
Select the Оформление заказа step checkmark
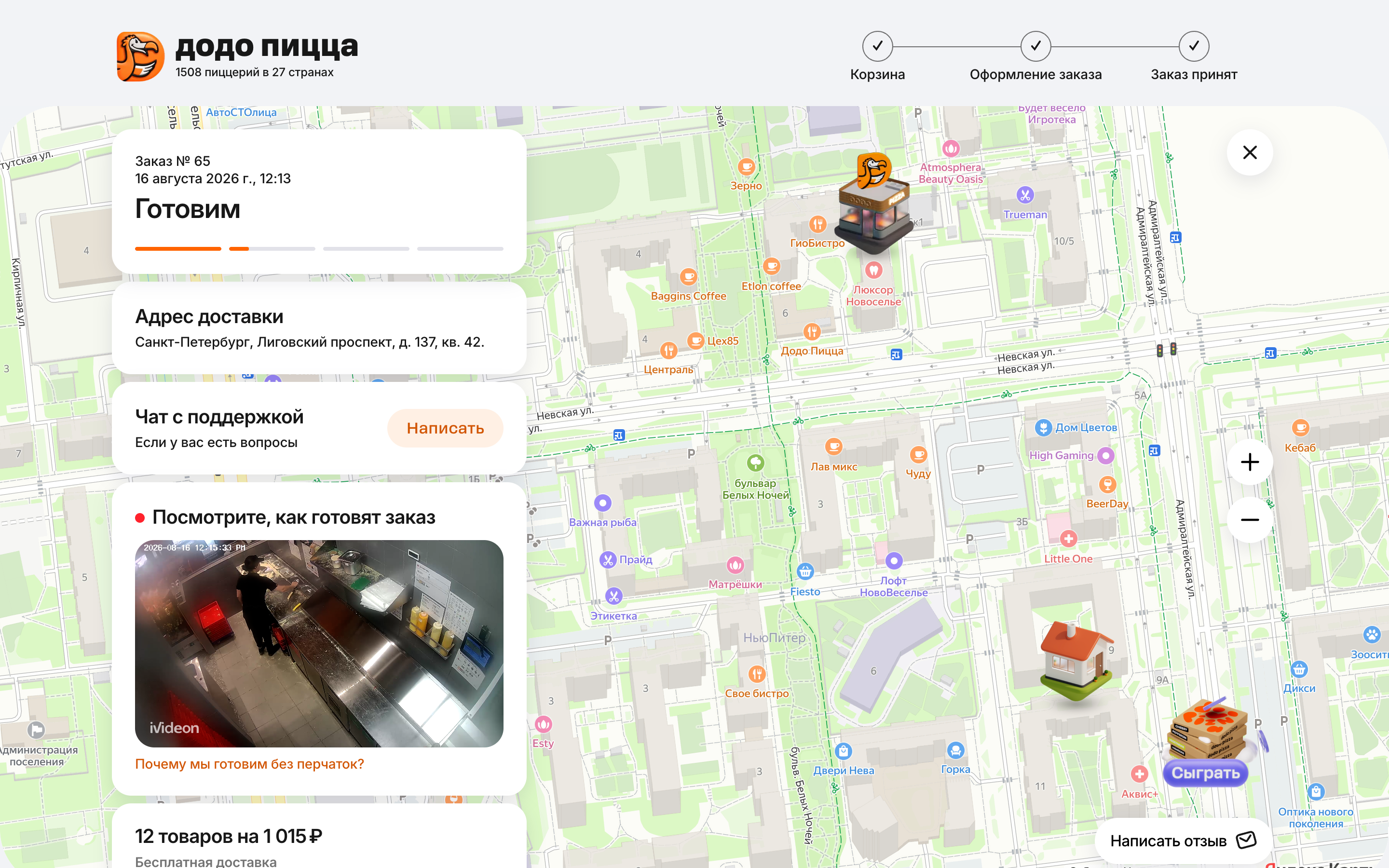[1035, 46]
